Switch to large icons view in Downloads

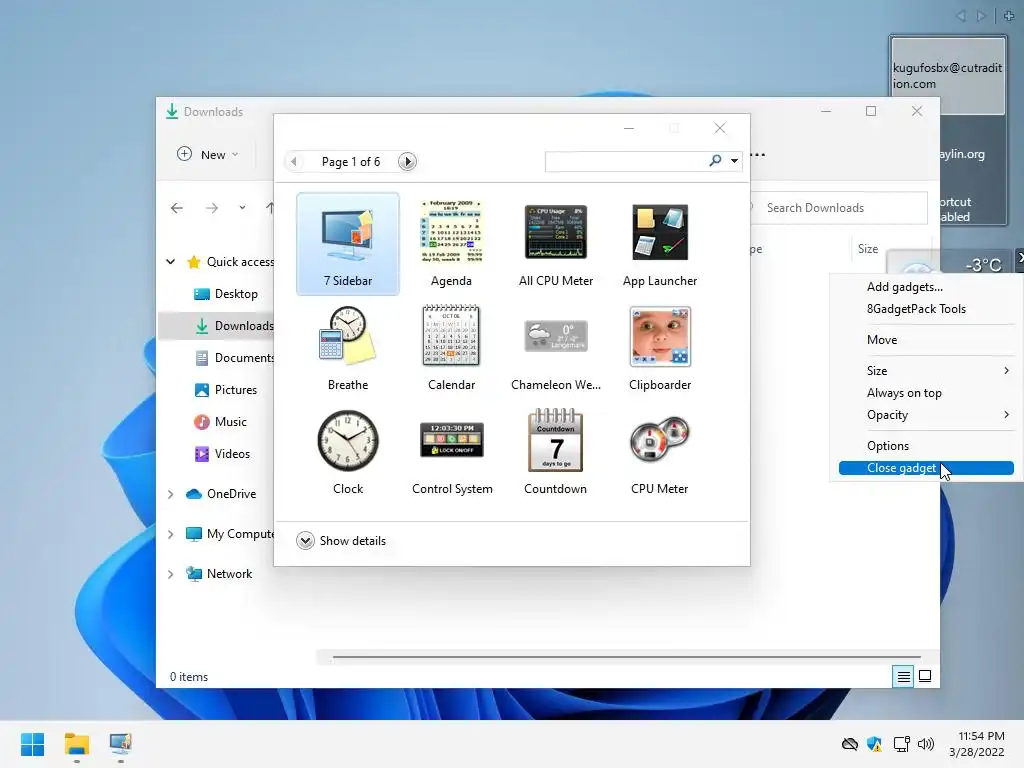925,677
